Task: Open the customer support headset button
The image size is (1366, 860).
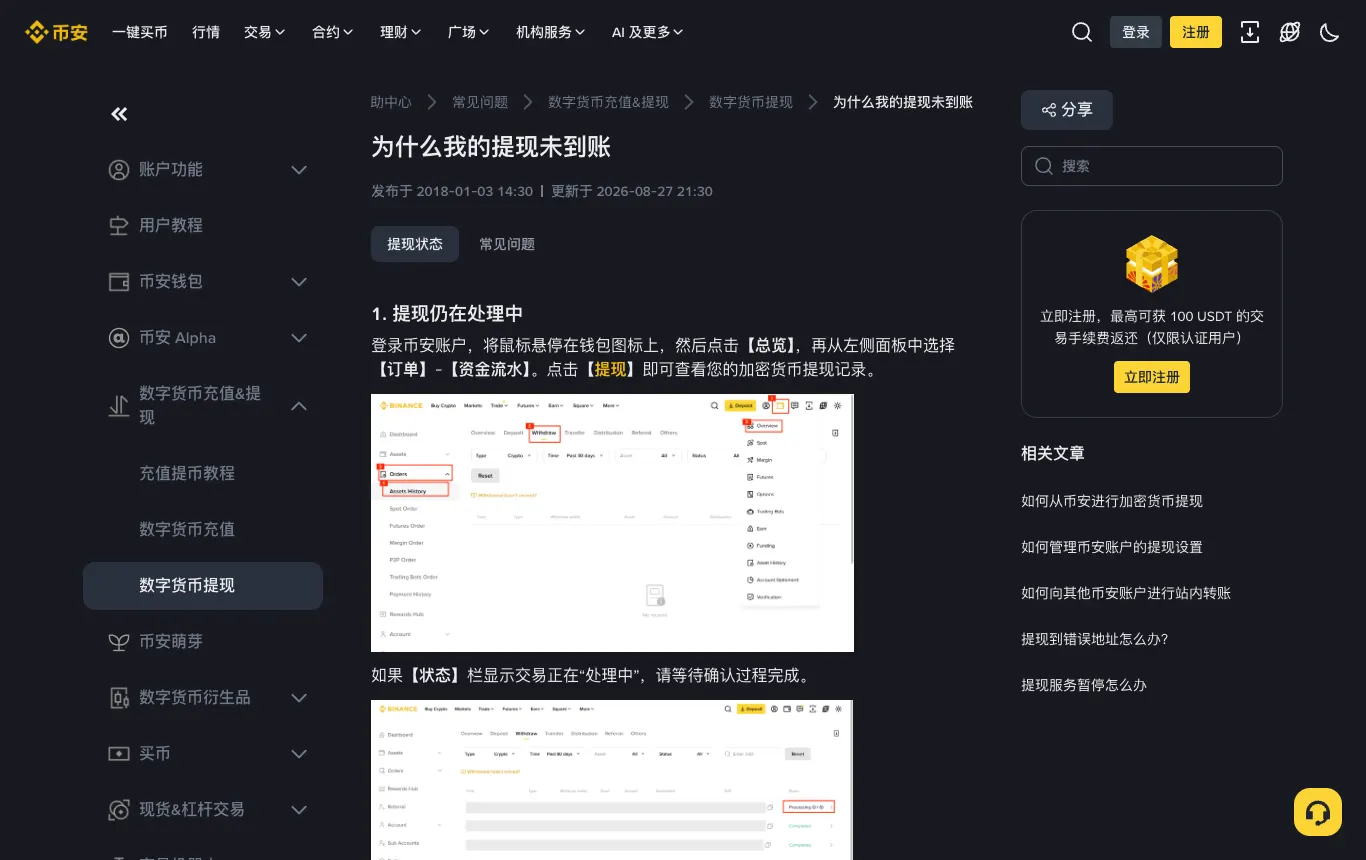Action: pos(1318,812)
